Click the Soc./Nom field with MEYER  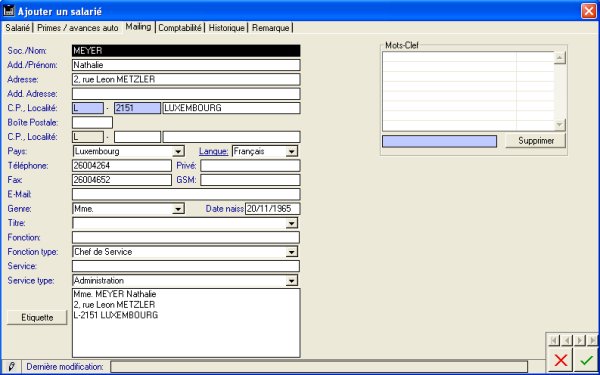[186, 51]
